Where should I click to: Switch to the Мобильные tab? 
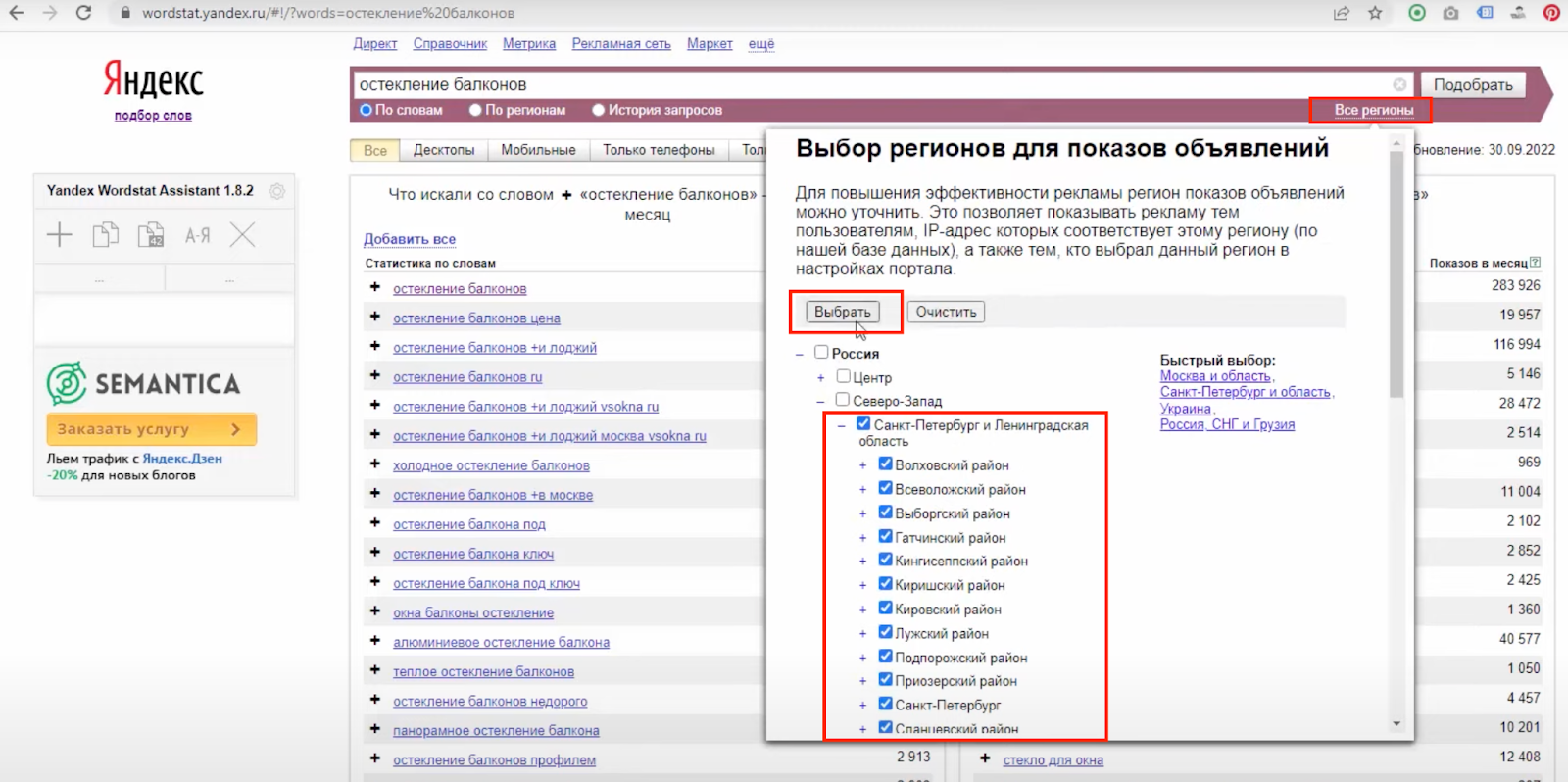538,150
